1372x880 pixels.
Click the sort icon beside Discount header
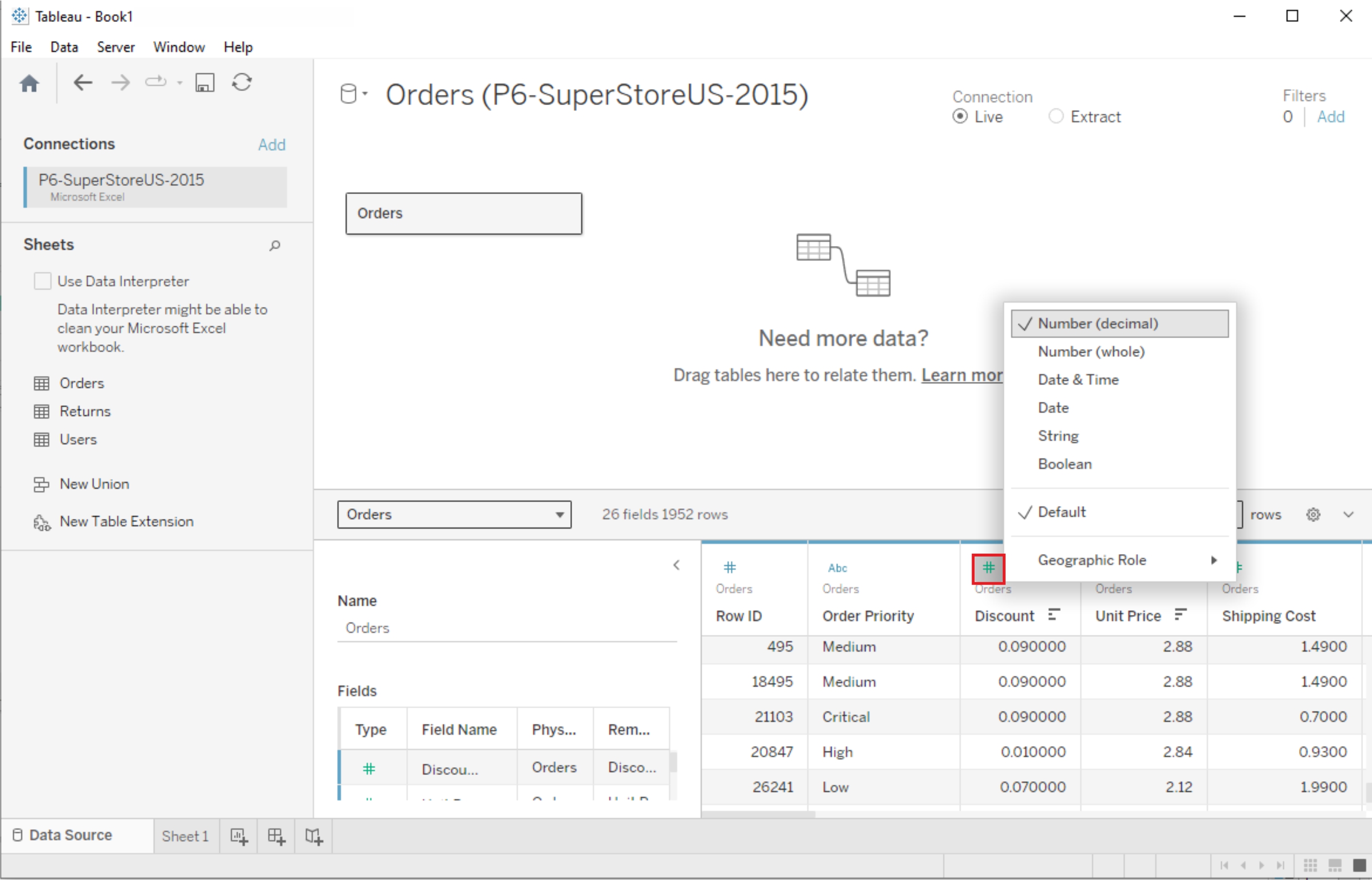[1054, 615]
